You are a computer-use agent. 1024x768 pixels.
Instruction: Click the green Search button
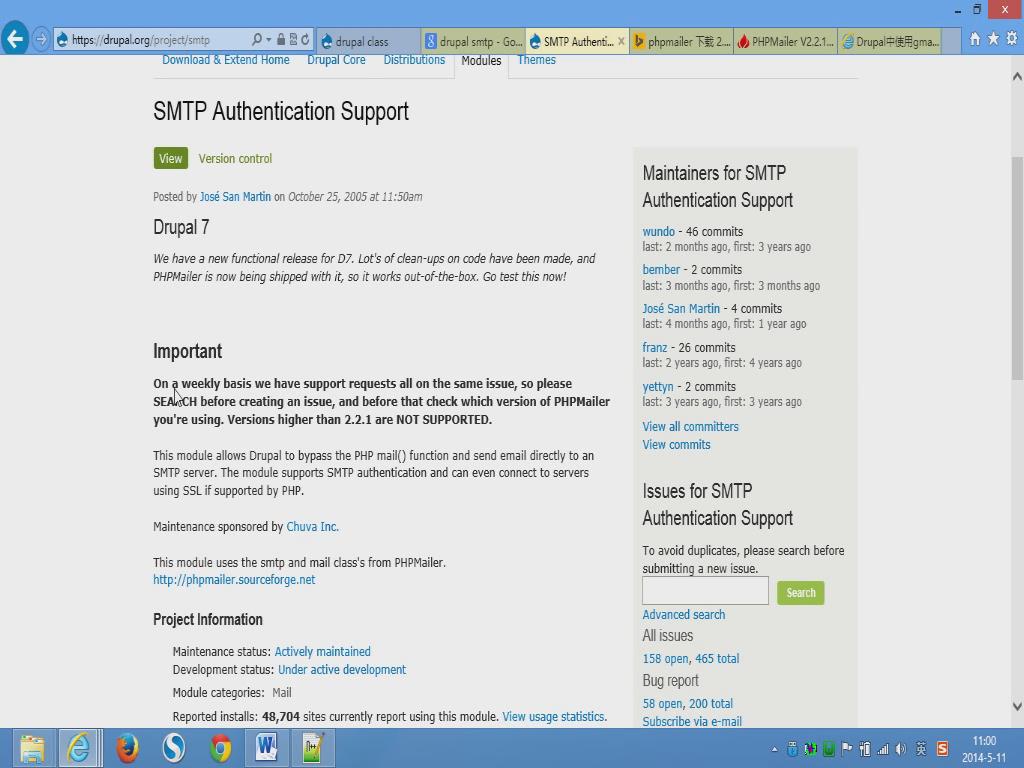click(x=801, y=593)
